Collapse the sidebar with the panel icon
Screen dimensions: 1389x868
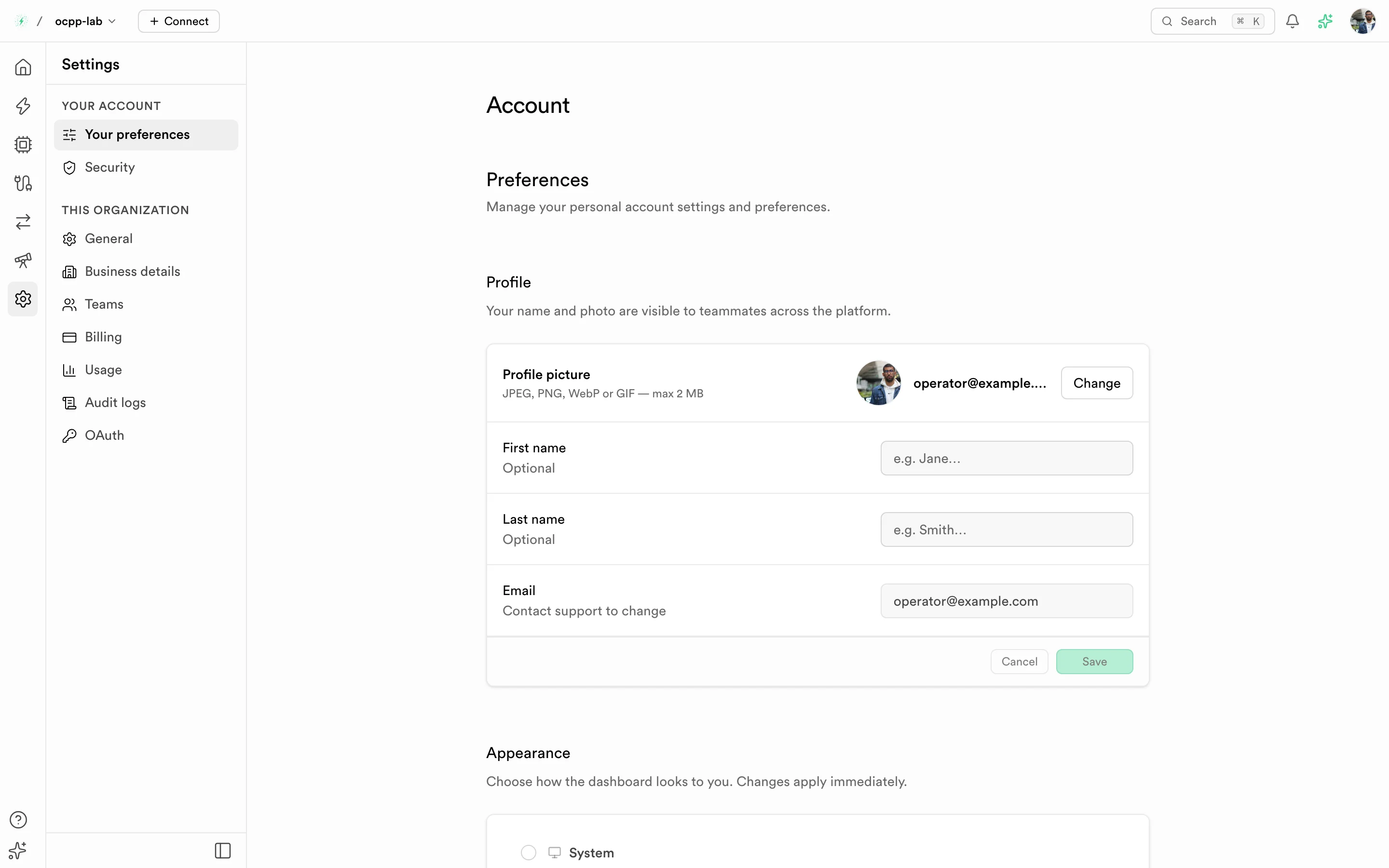point(223,850)
